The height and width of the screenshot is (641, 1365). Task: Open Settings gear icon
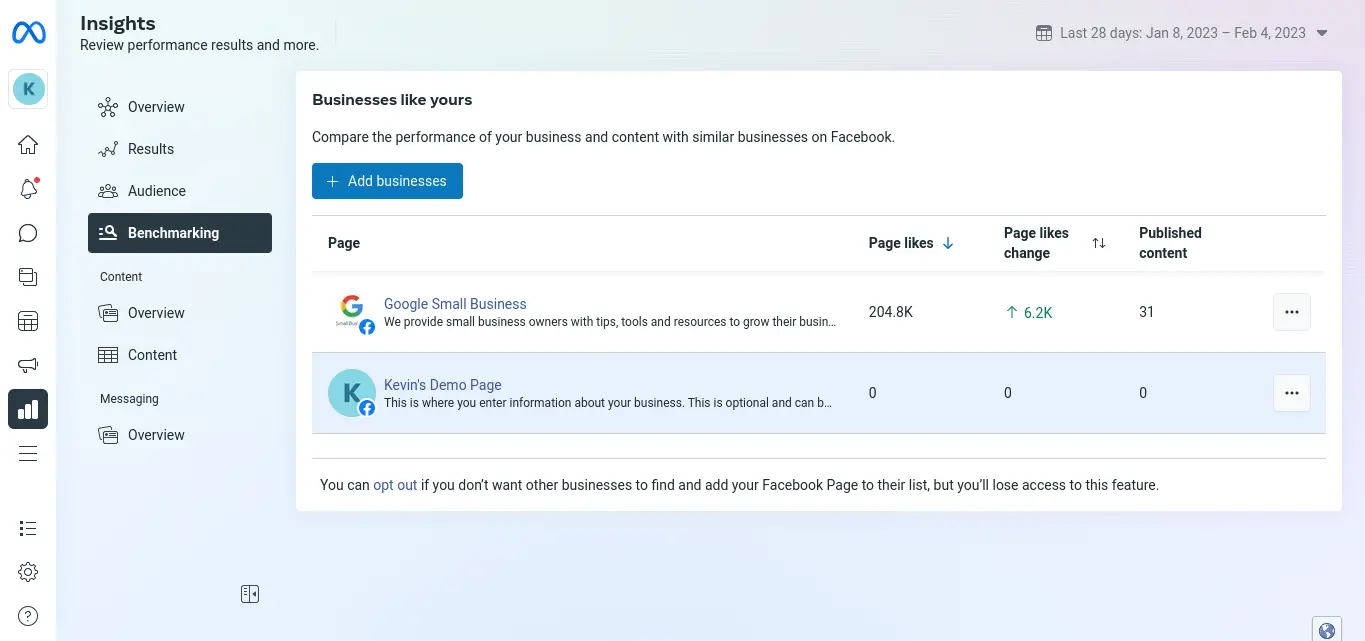pyautogui.click(x=28, y=572)
